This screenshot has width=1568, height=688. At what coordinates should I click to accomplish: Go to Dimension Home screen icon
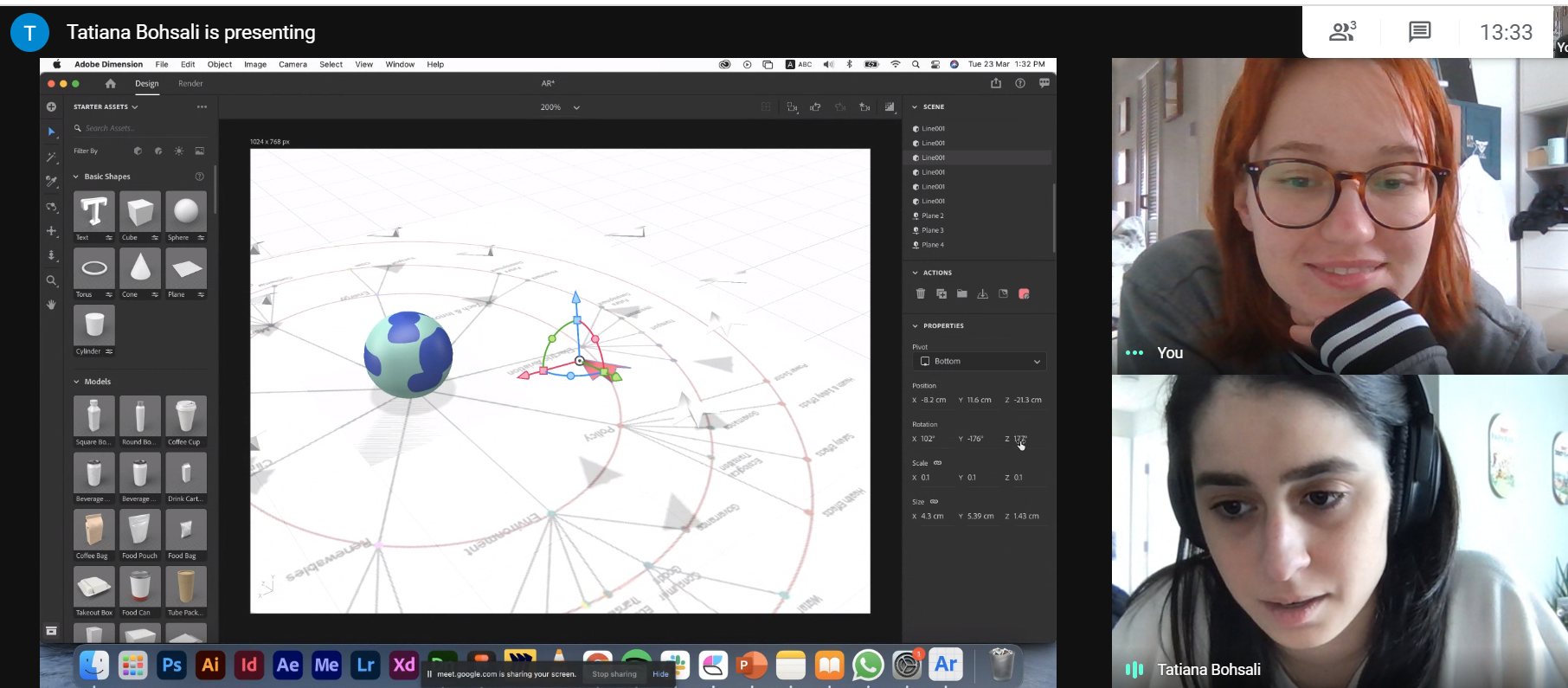[110, 84]
